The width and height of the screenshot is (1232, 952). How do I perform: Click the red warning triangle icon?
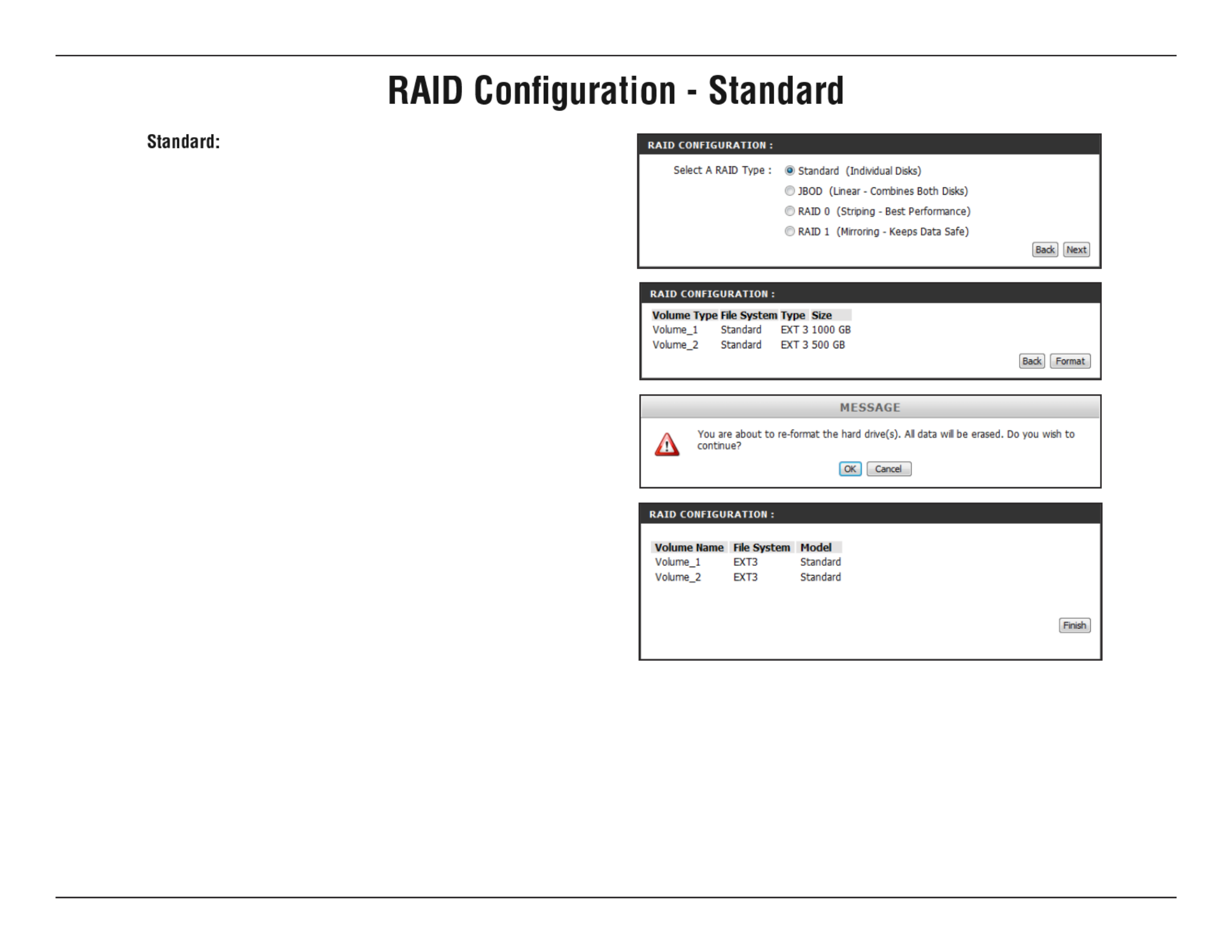[x=667, y=444]
